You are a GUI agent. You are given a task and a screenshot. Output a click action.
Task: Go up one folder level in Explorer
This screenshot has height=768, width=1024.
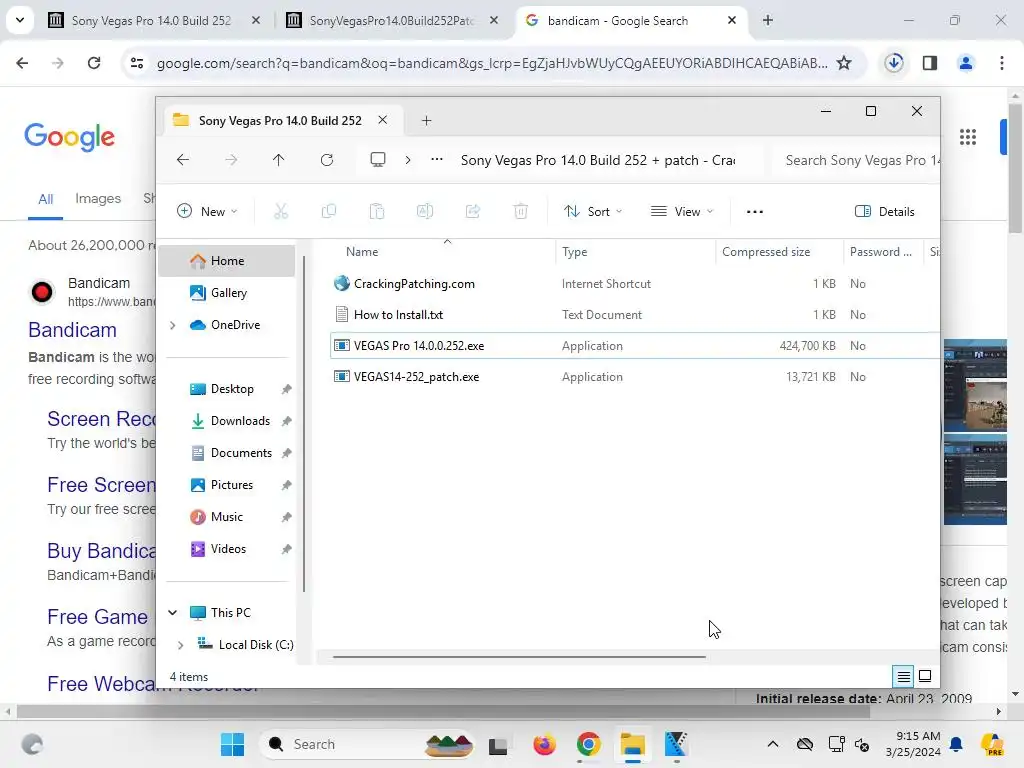(278, 160)
